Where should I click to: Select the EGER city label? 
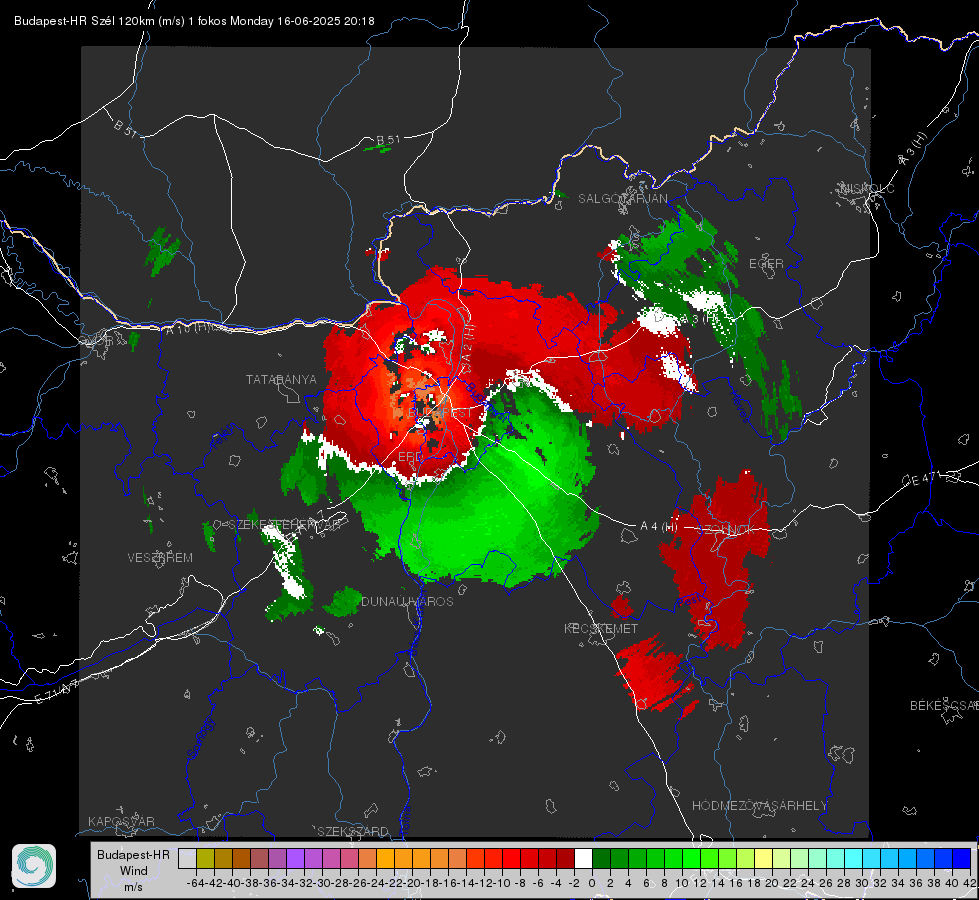[x=766, y=264]
